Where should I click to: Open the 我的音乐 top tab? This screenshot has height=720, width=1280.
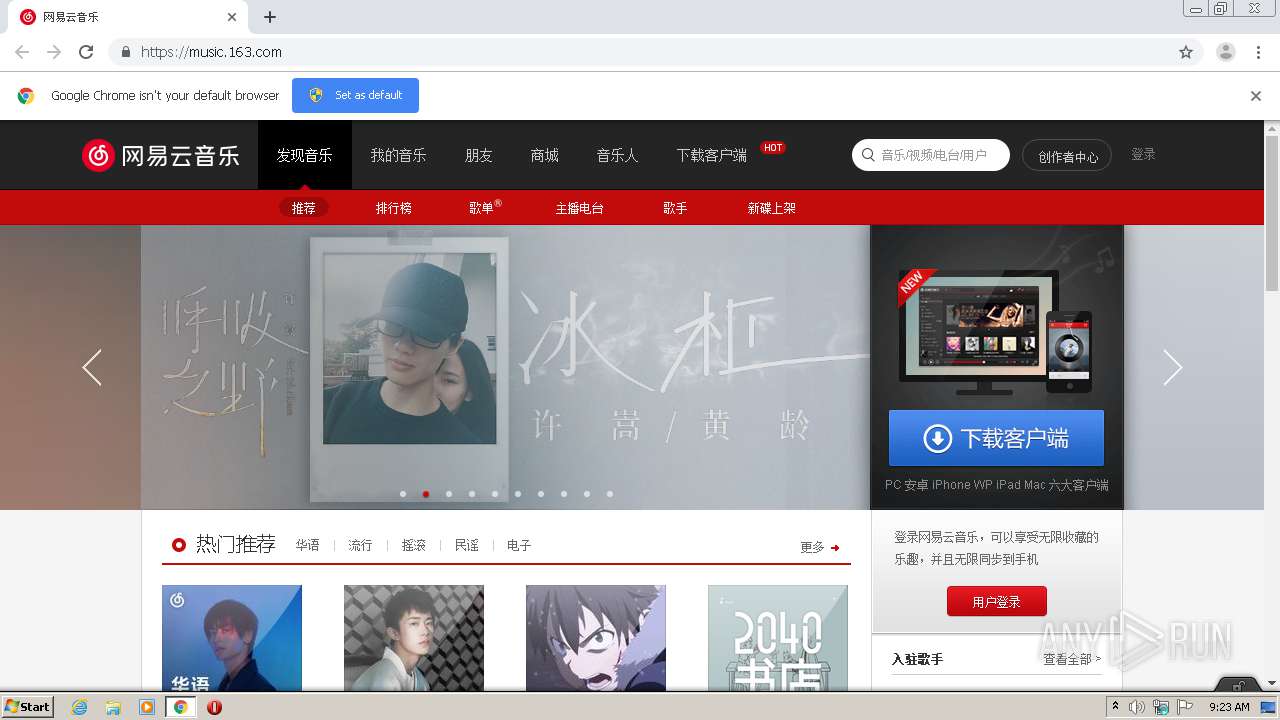point(398,155)
